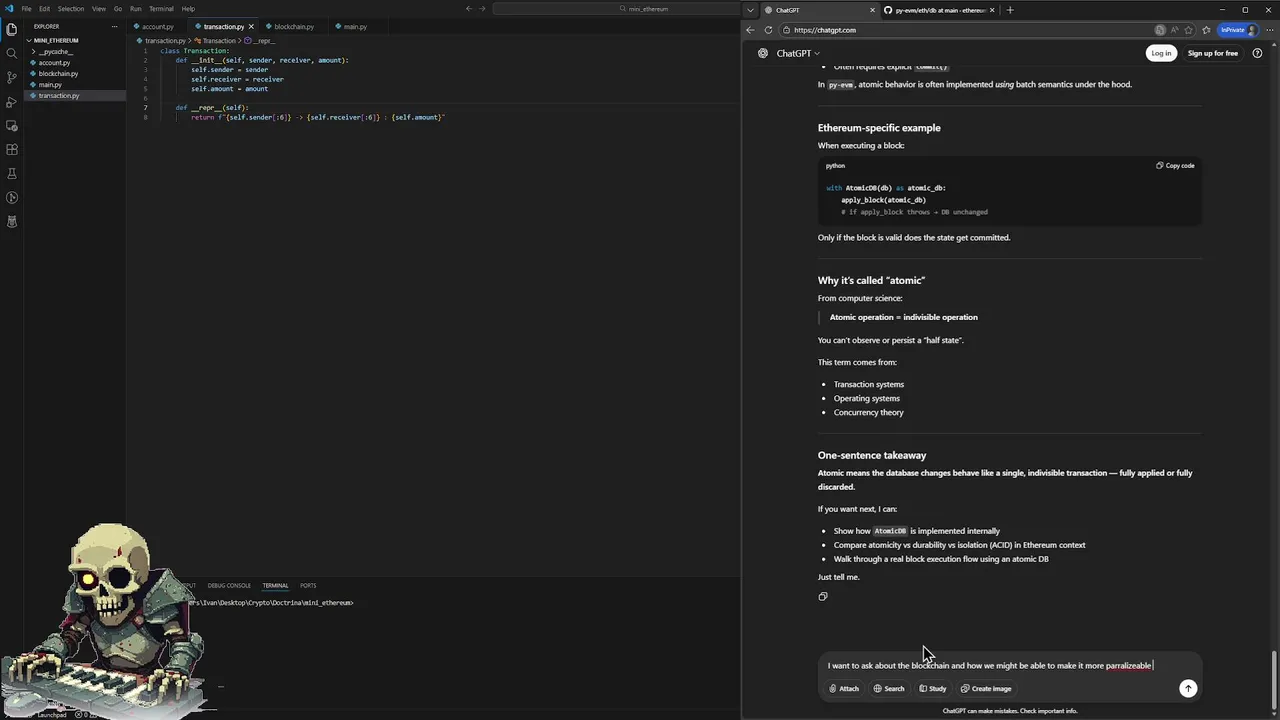This screenshot has height=720, width=1280.
Task: Click Sign up for free
Action: pos(1212,53)
